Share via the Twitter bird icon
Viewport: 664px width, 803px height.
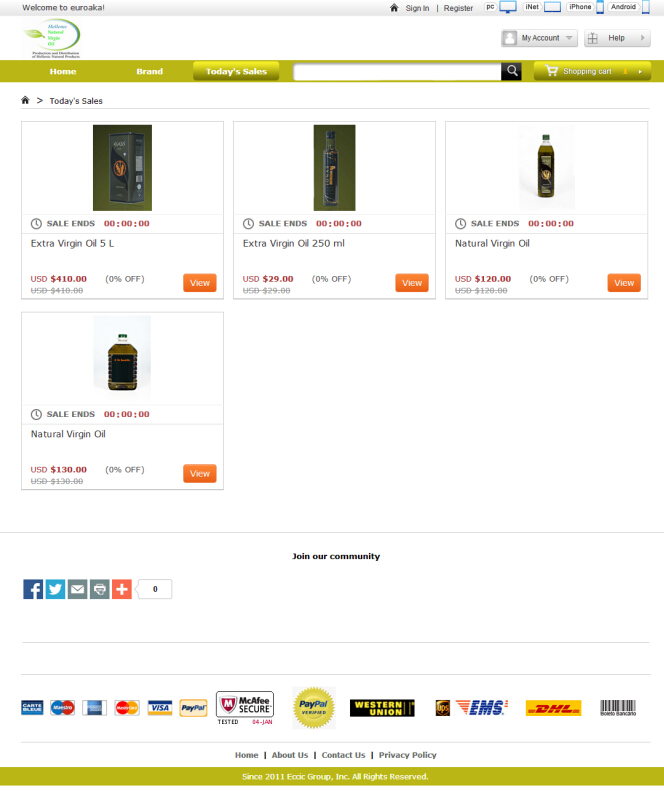click(x=55, y=589)
